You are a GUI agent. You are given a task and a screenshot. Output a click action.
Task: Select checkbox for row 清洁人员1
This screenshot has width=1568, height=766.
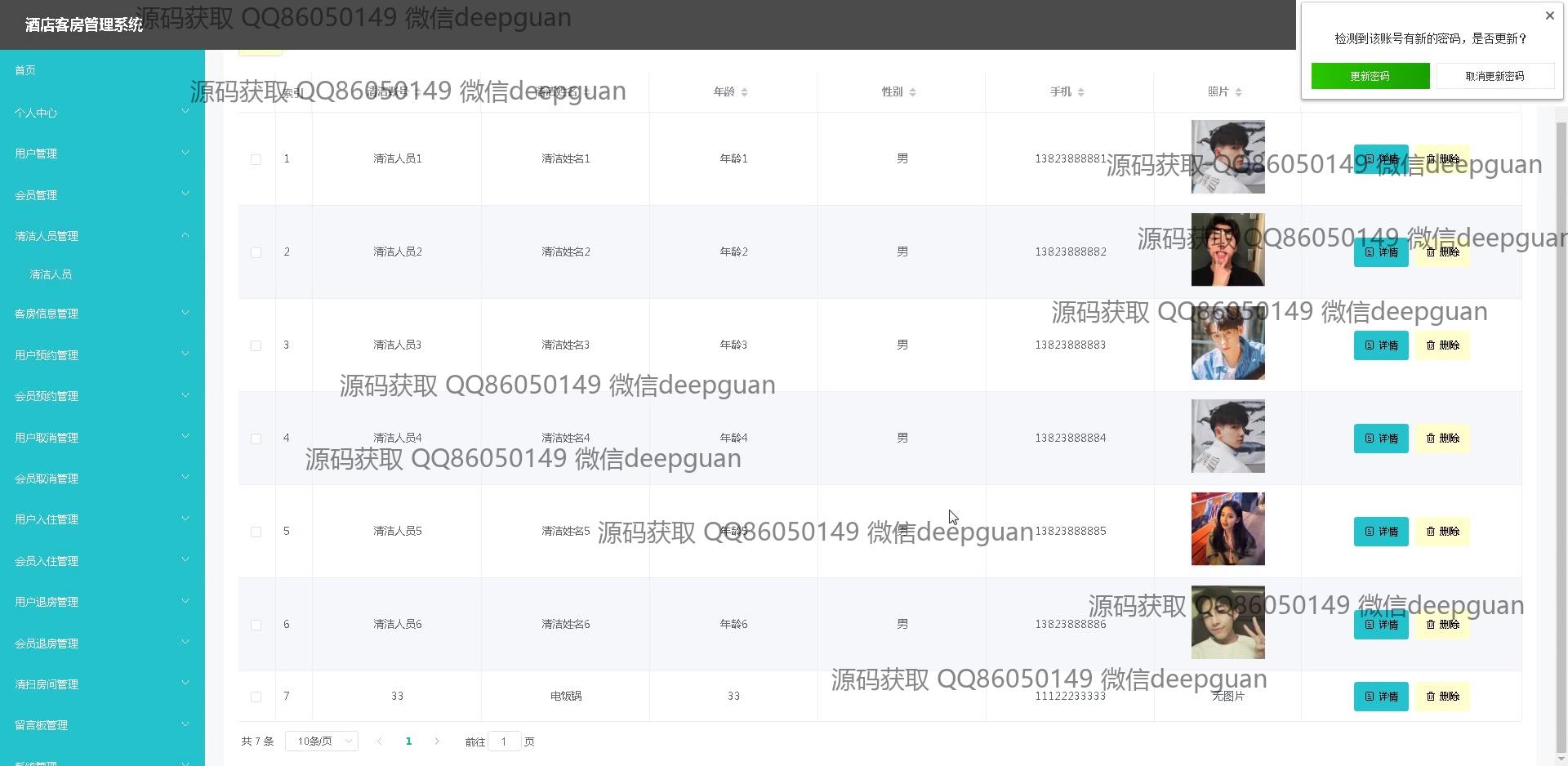point(256,159)
